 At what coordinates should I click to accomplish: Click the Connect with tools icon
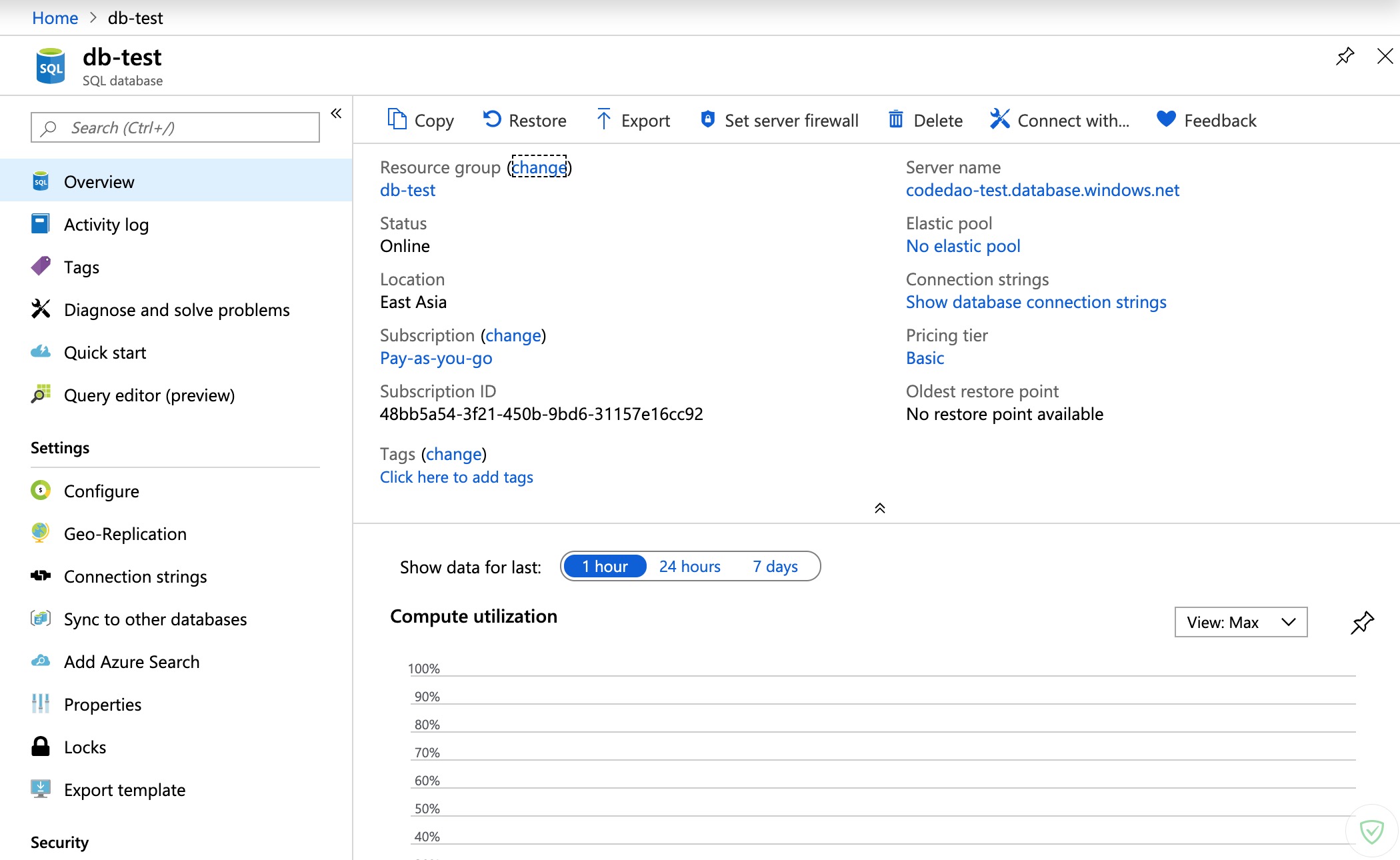coord(999,120)
